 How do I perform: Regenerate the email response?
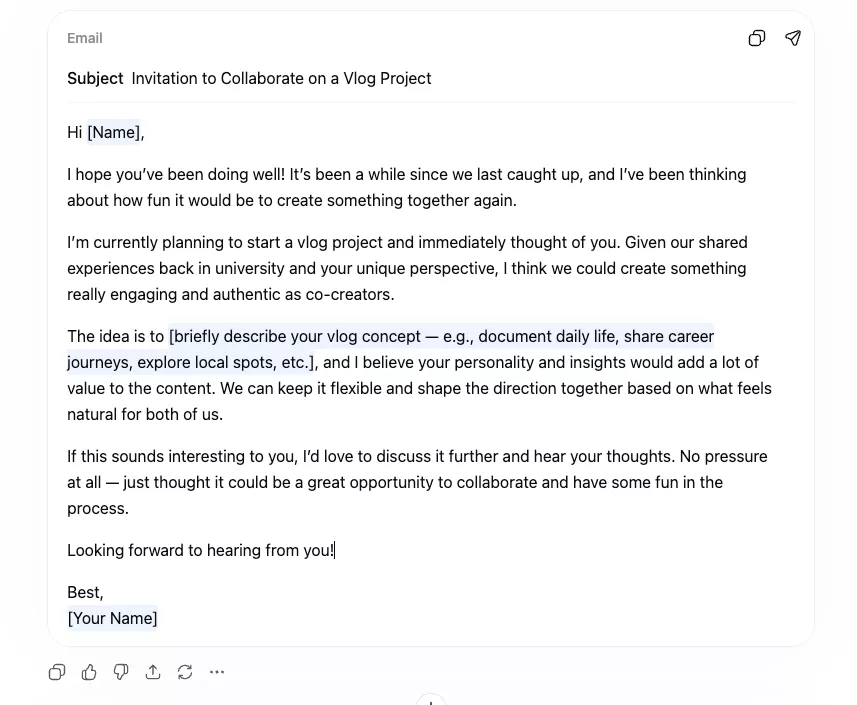(x=185, y=672)
